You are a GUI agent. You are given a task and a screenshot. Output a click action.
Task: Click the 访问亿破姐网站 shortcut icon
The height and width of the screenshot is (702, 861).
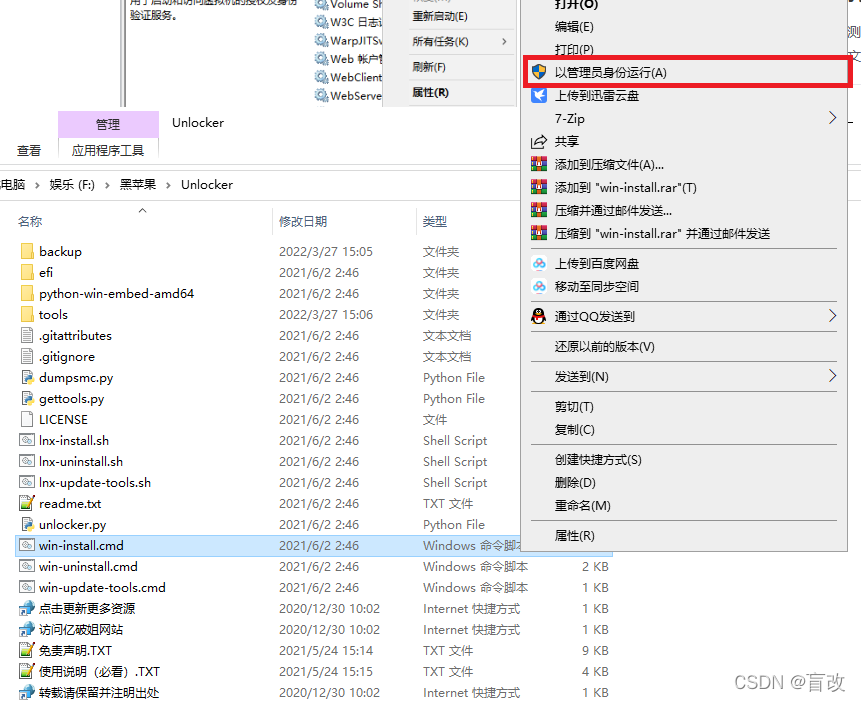26,629
